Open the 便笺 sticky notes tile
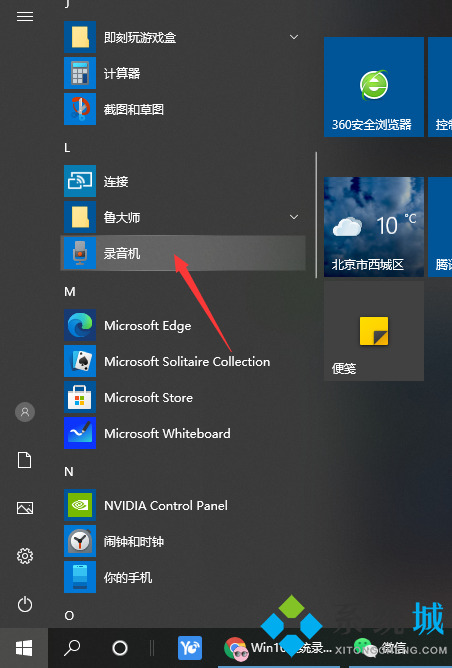 pyautogui.click(x=374, y=331)
